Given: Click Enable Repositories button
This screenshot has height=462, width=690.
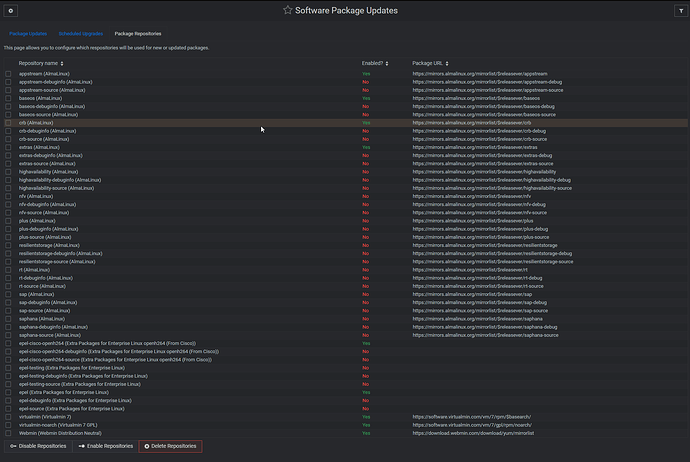Looking at the screenshot, I should coord(106,446).
